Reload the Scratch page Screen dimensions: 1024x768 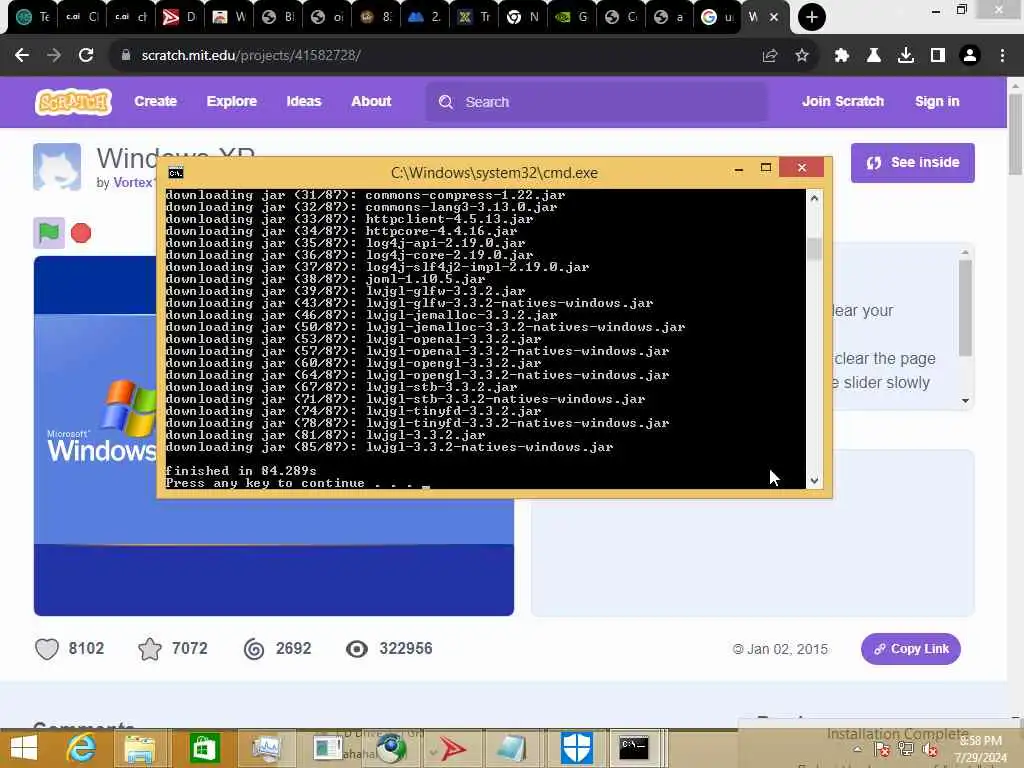click(86, 56)
